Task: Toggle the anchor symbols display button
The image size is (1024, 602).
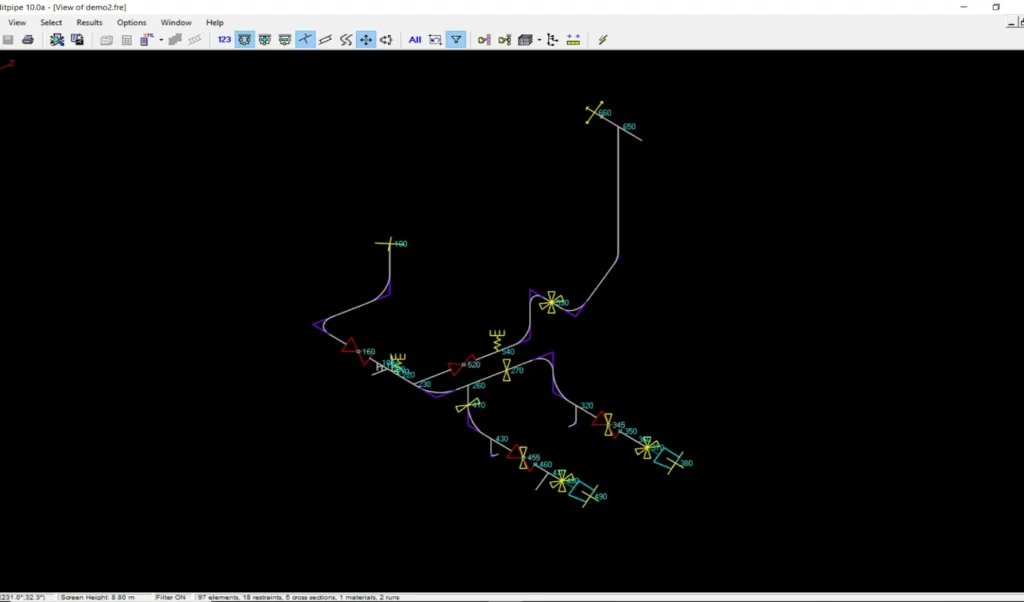Action: pyautogui.click(x=266, y=40)
